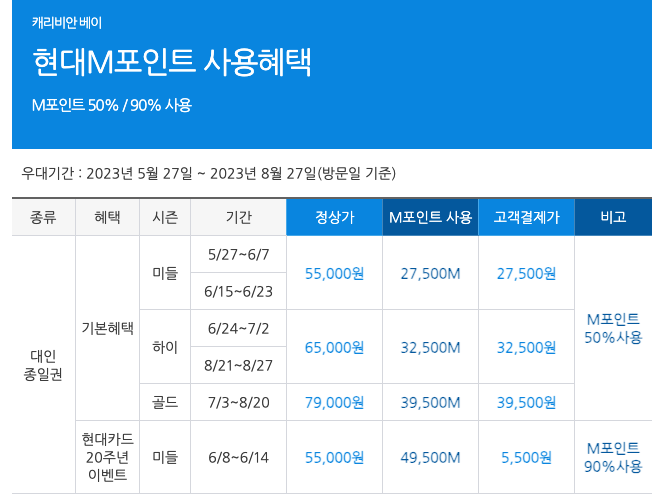Click the 'M포인트 사용' column header
This screenshot has height=495, width=660.
click(431, 217)
